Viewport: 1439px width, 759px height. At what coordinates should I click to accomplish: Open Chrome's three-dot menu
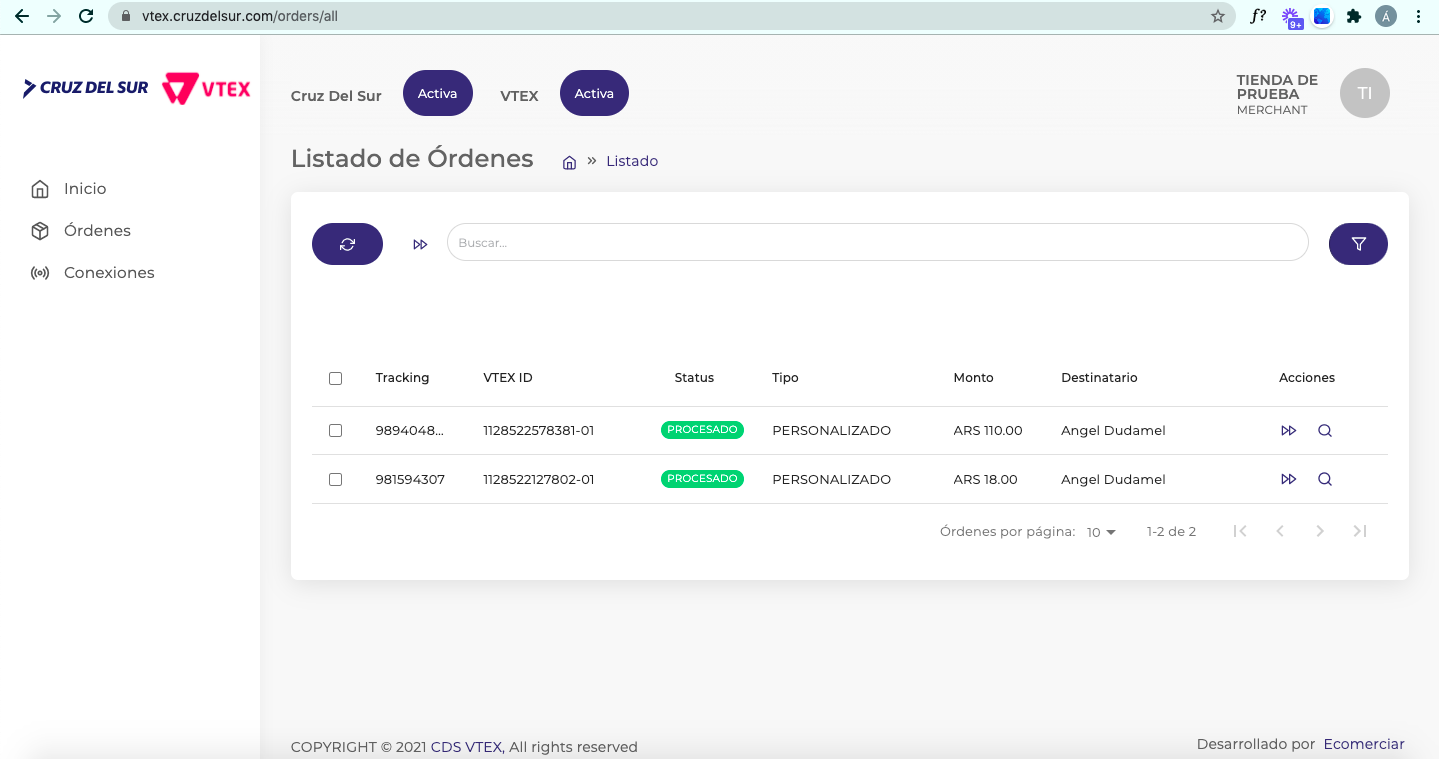(1419, 16)
